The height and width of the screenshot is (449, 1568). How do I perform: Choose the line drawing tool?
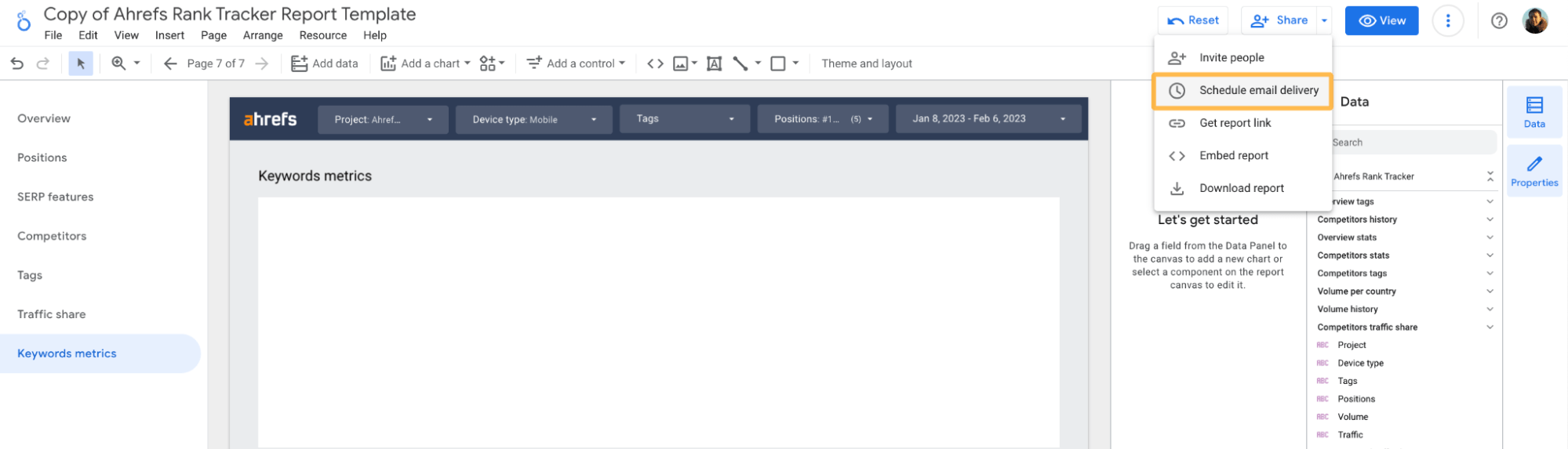pos(740,63)
